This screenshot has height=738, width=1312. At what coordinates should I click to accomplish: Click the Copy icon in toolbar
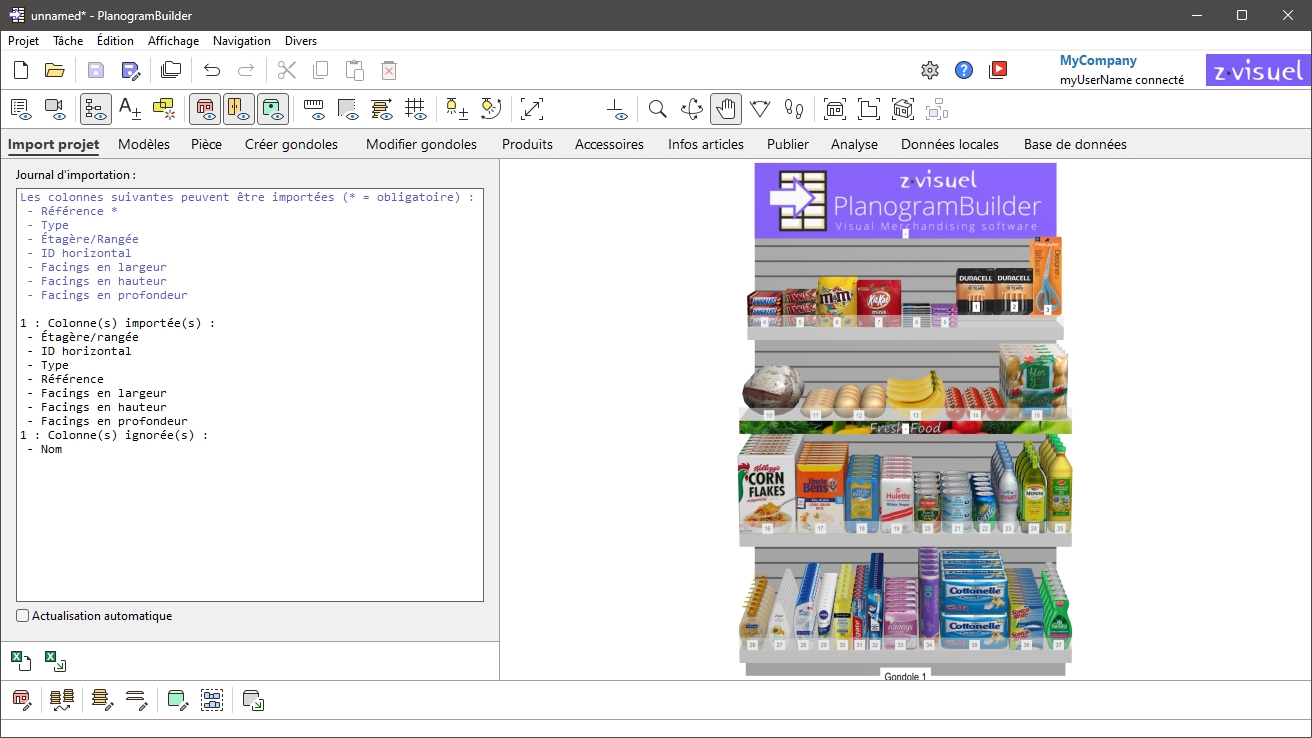pos(320,70)
